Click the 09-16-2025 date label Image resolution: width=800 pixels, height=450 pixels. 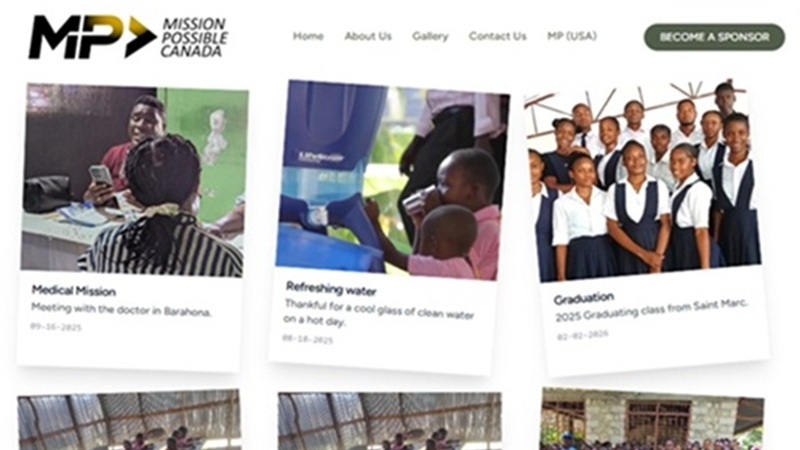tap(56, 327)
